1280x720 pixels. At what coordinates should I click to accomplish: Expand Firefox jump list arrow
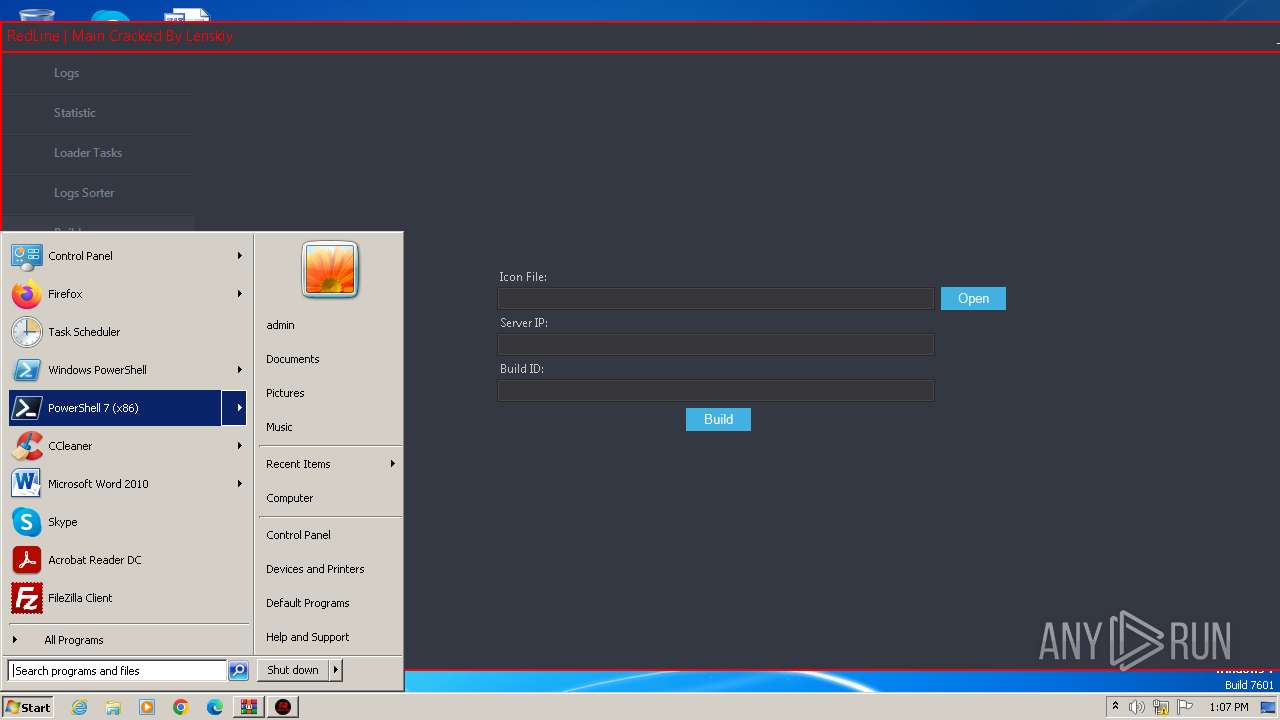[240, 294]
